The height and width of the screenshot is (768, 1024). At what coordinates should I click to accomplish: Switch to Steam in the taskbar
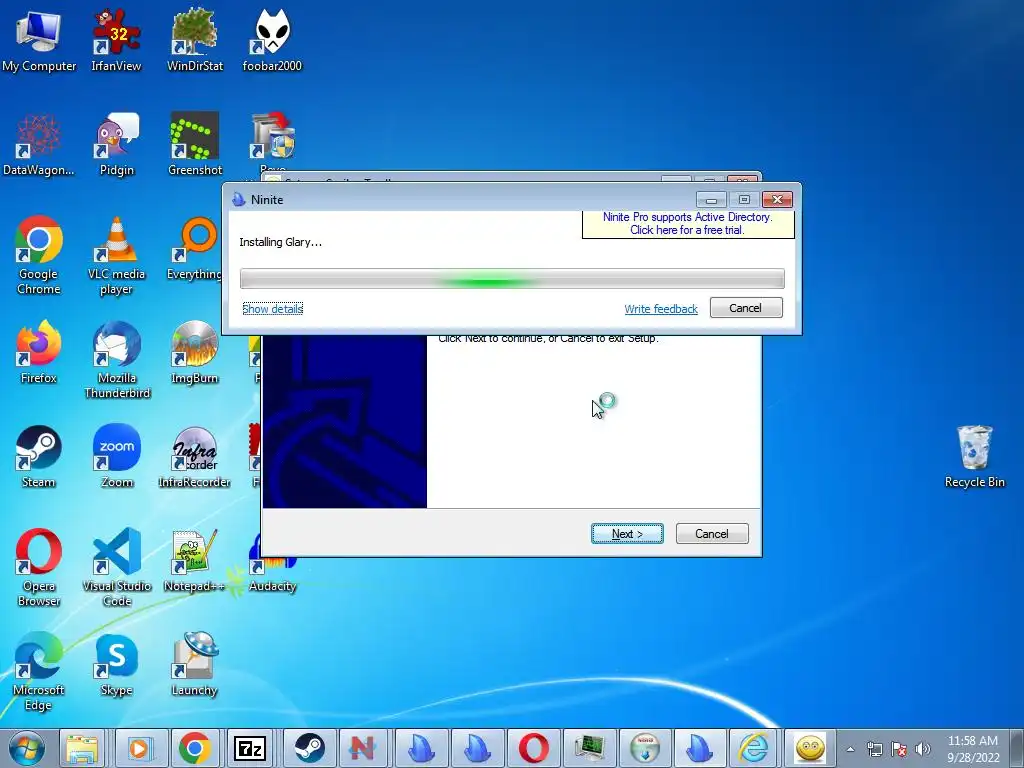point(309,748)
